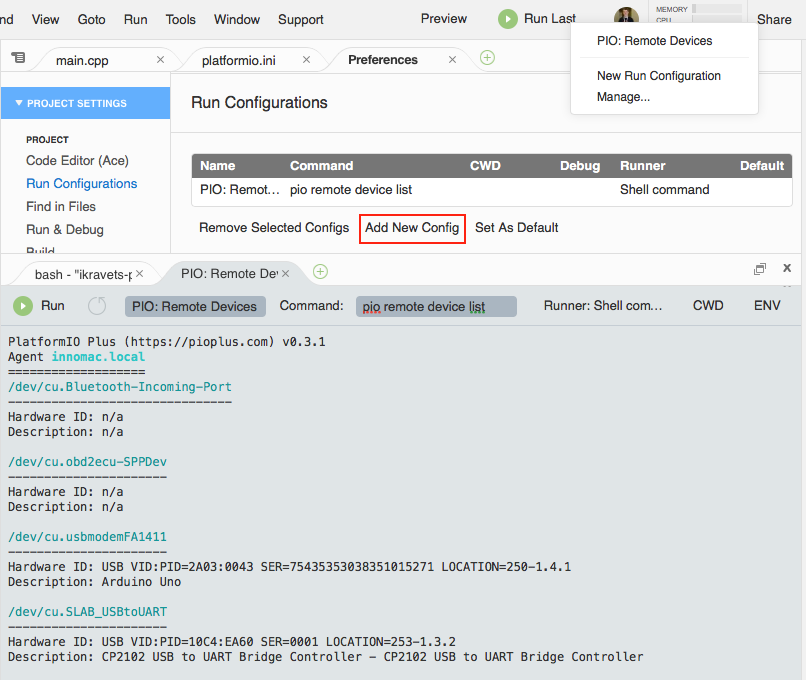
Task: Click /dev/cu.usbmodemFA1411 in output
Action: pos(87,537)
